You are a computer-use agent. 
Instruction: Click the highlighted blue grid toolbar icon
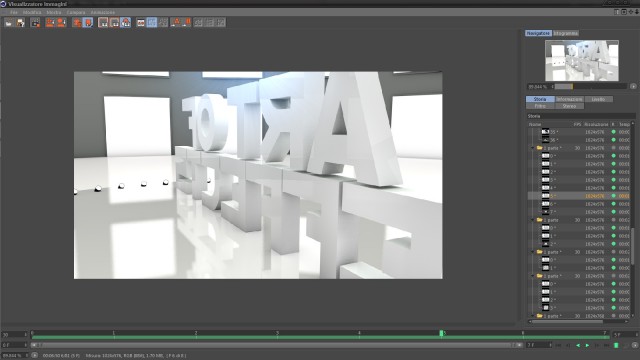[x=152, y=23]
